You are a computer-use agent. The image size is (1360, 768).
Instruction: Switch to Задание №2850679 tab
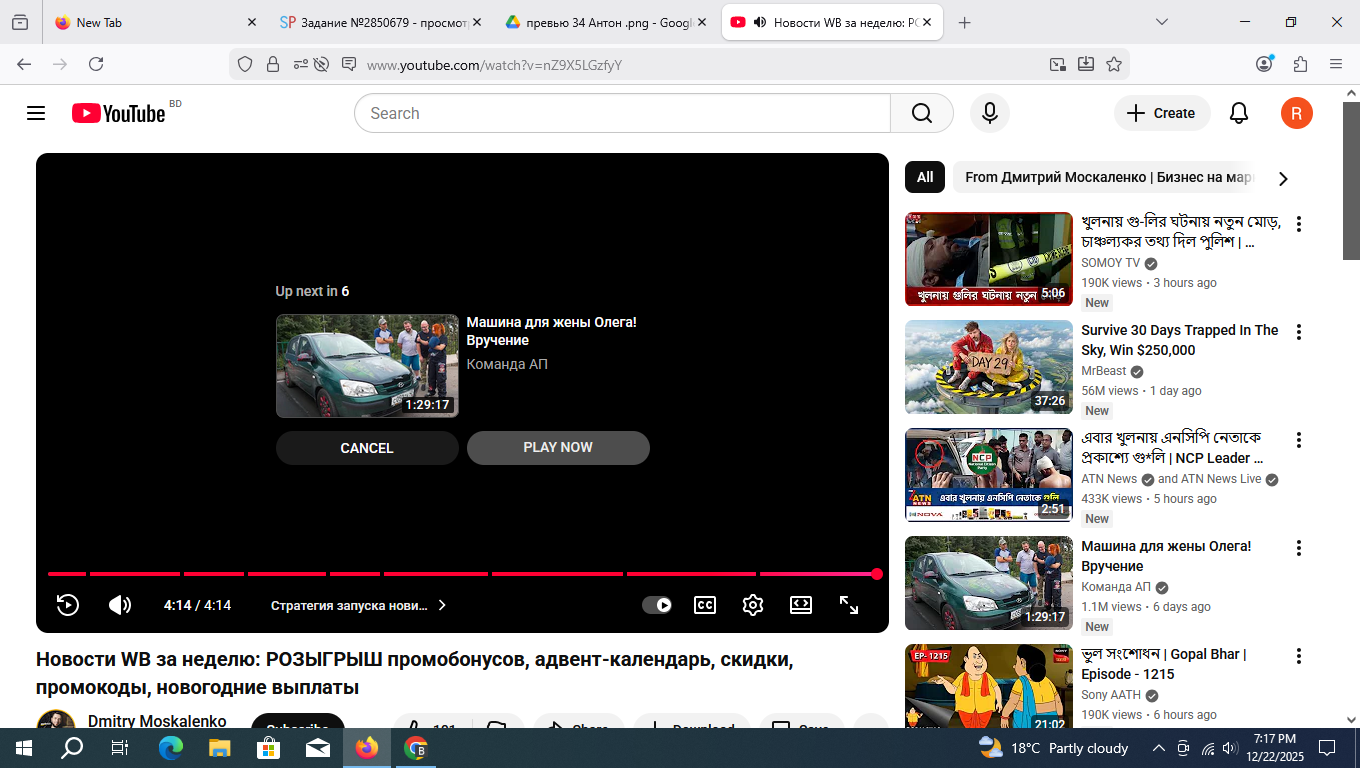[380, 22]
